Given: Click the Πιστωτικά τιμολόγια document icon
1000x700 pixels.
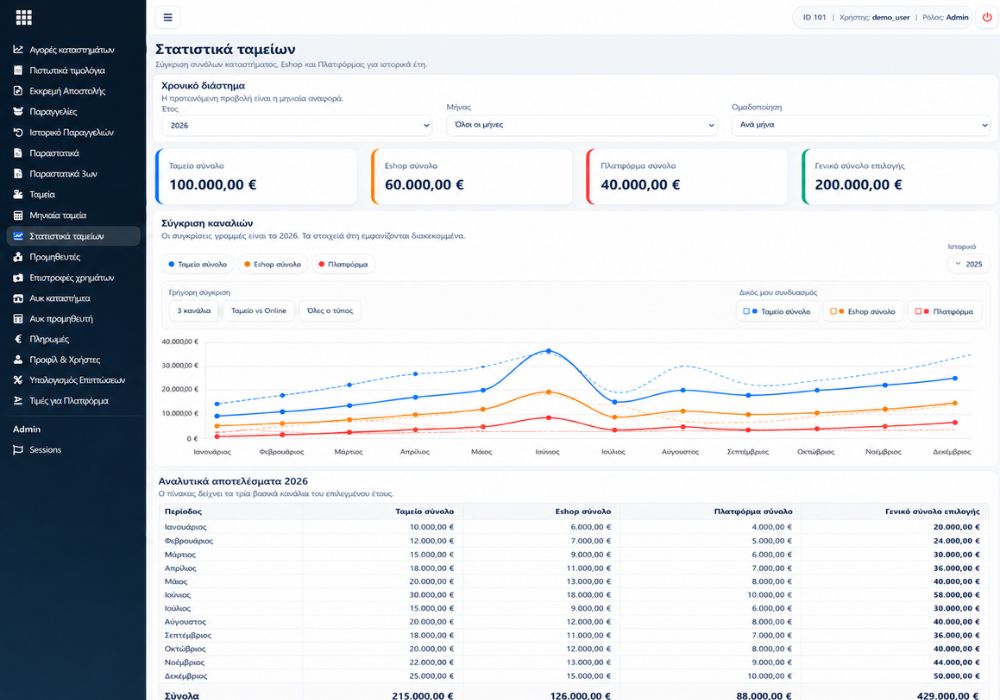Looking at the screenshot, I should 18,70.
